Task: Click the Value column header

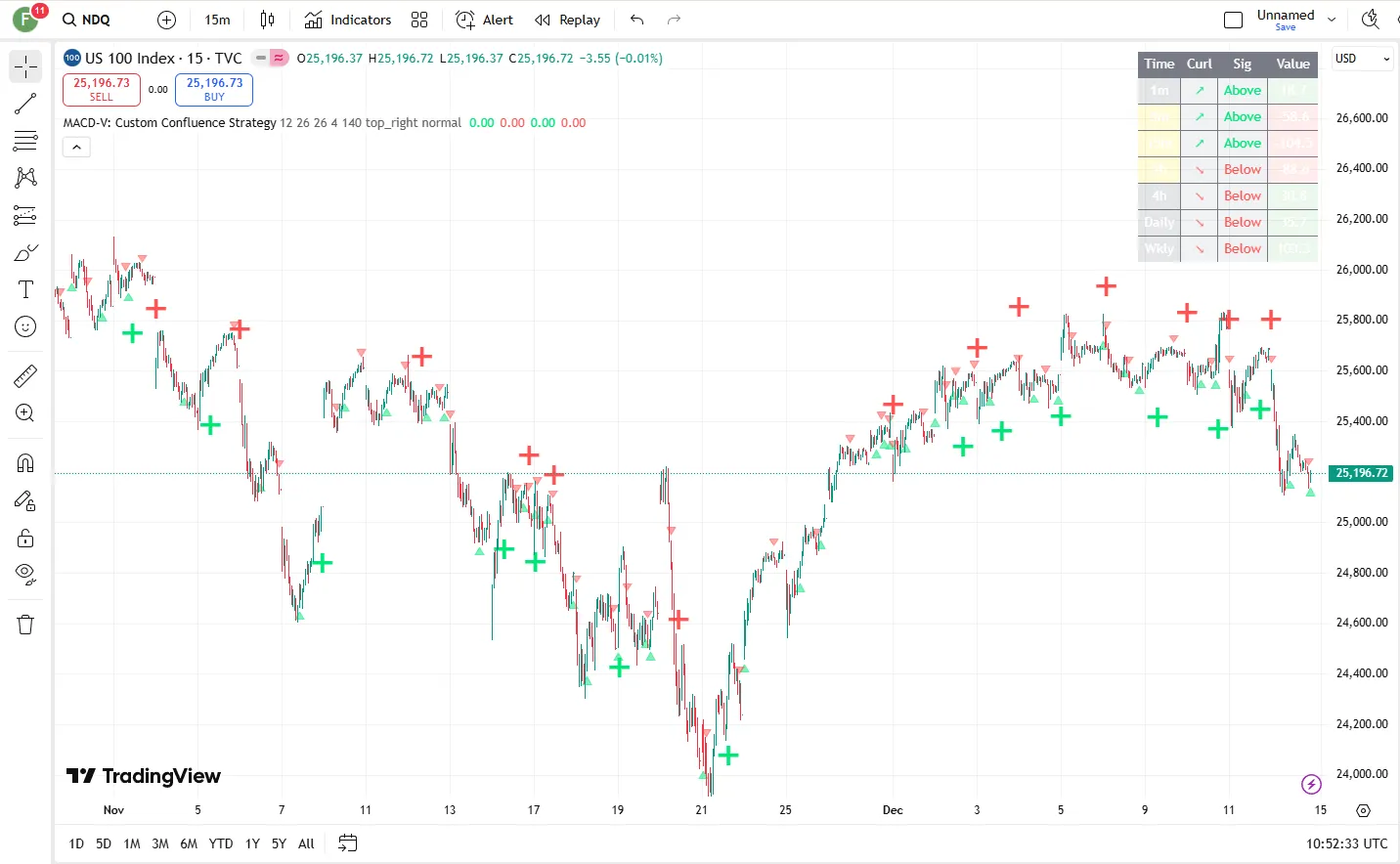Action: click(1292, 64)
